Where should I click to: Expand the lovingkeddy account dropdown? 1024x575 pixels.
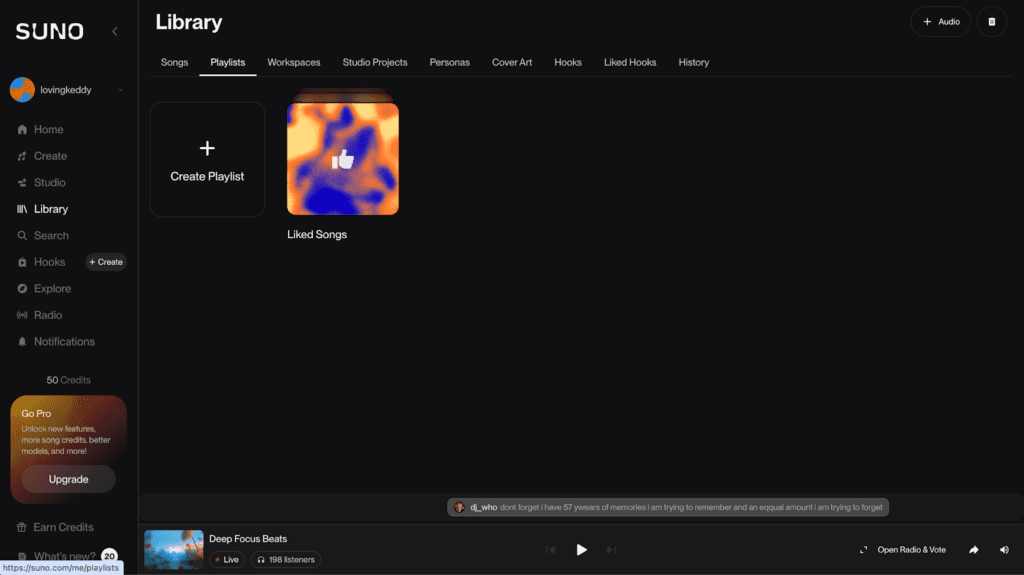[120, 90]
